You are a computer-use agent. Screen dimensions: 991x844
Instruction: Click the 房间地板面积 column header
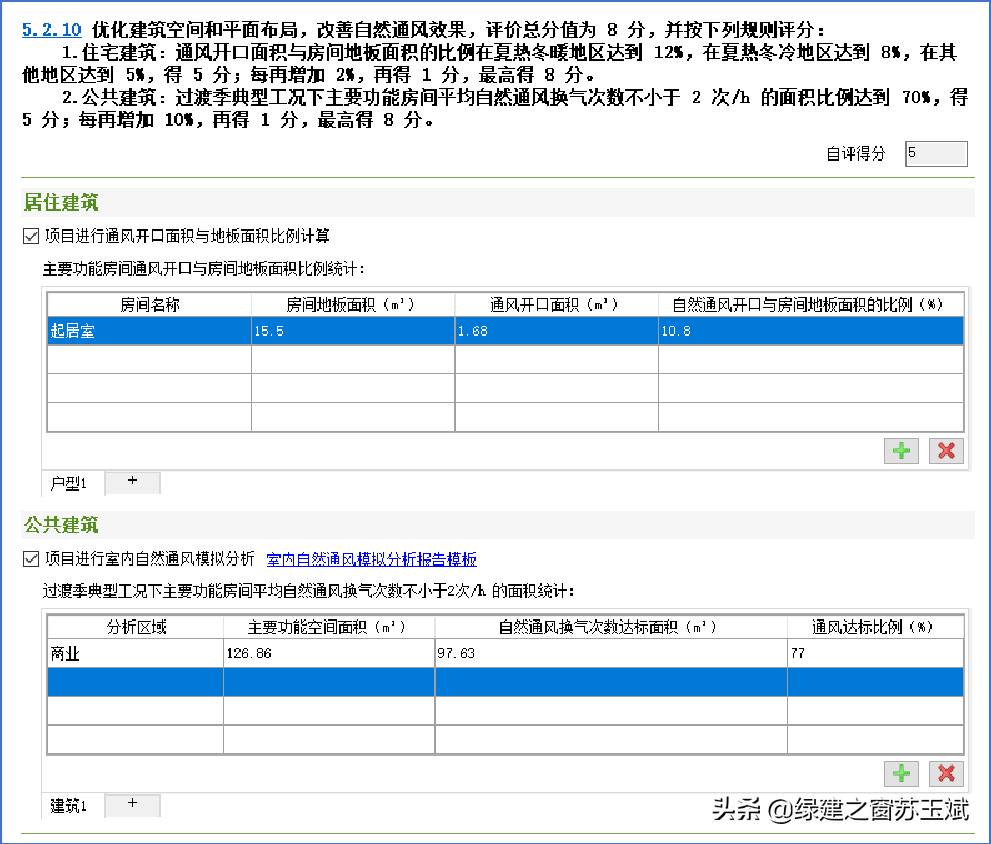click(353, 305)
